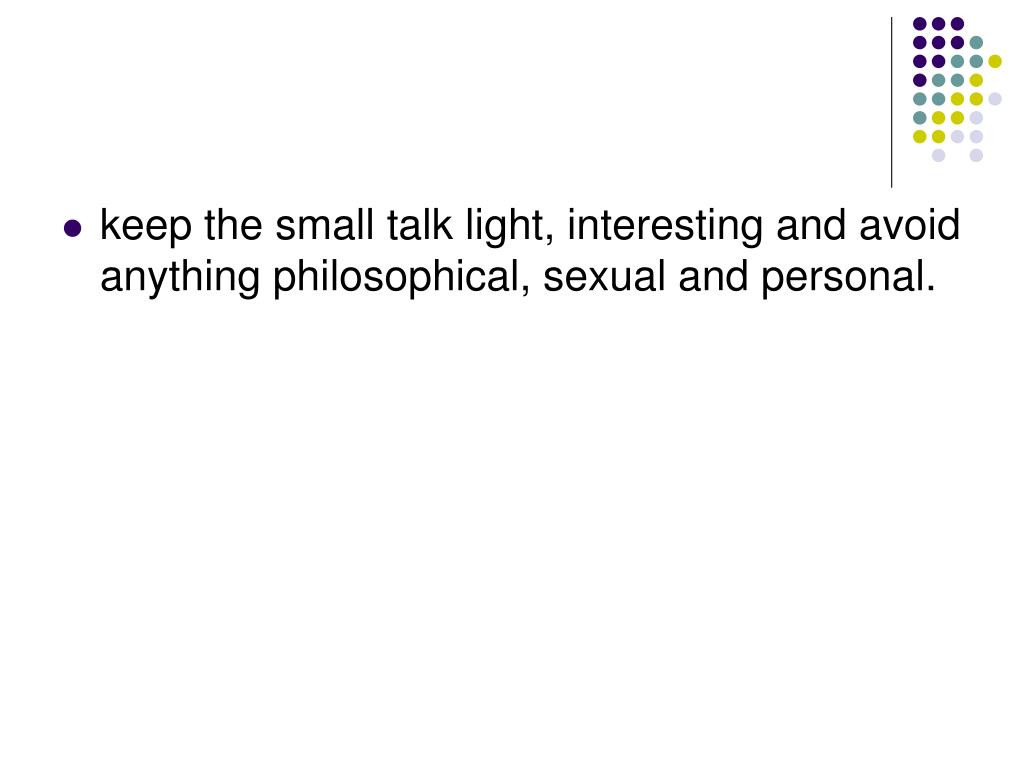Image resolution: width=1024 pixels, height=768 pixels.
Task: Click the top-left dark purple dot in grid
Action: [920, 24]
